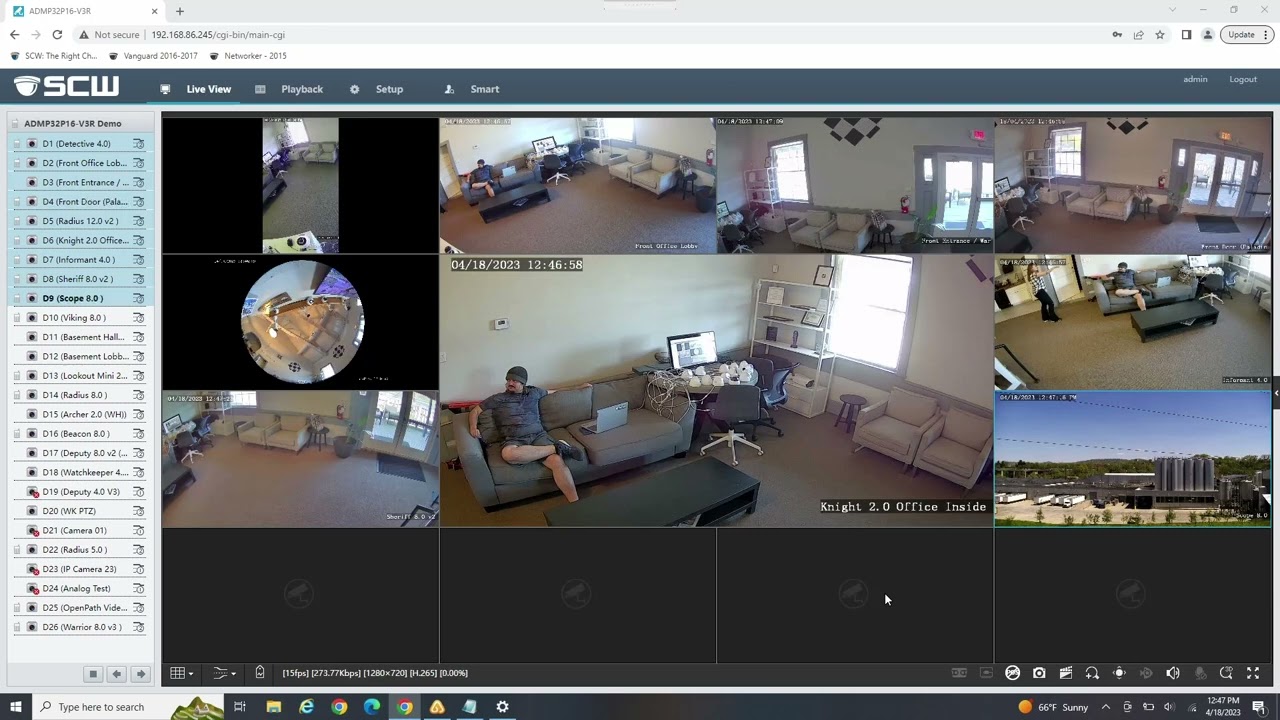The image size is (1280, 720).
Task: Open the screen layout grid dropdown
Action: point(181,673)
